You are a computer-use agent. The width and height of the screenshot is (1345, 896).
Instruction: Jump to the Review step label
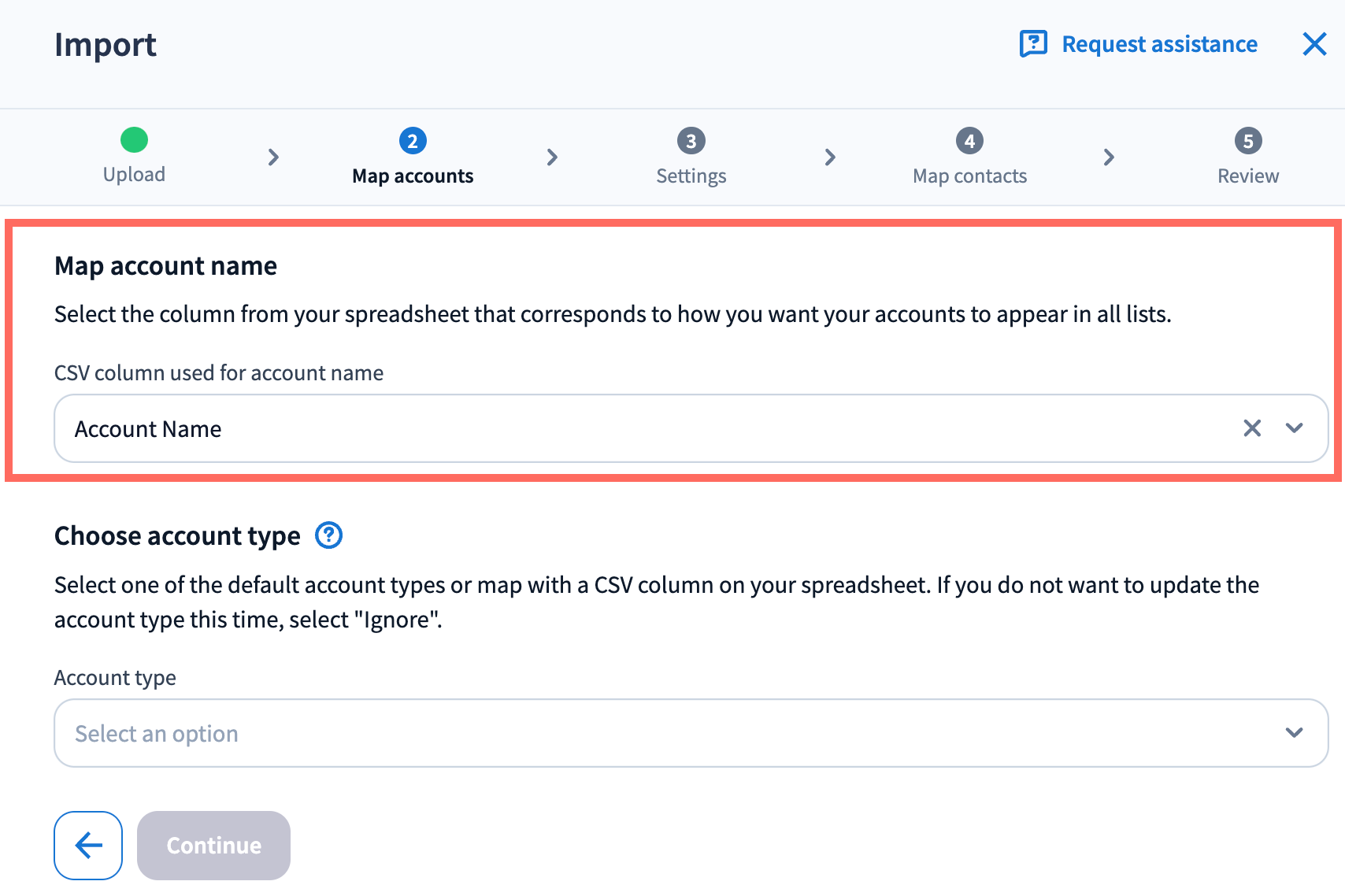click(1247, 176)
